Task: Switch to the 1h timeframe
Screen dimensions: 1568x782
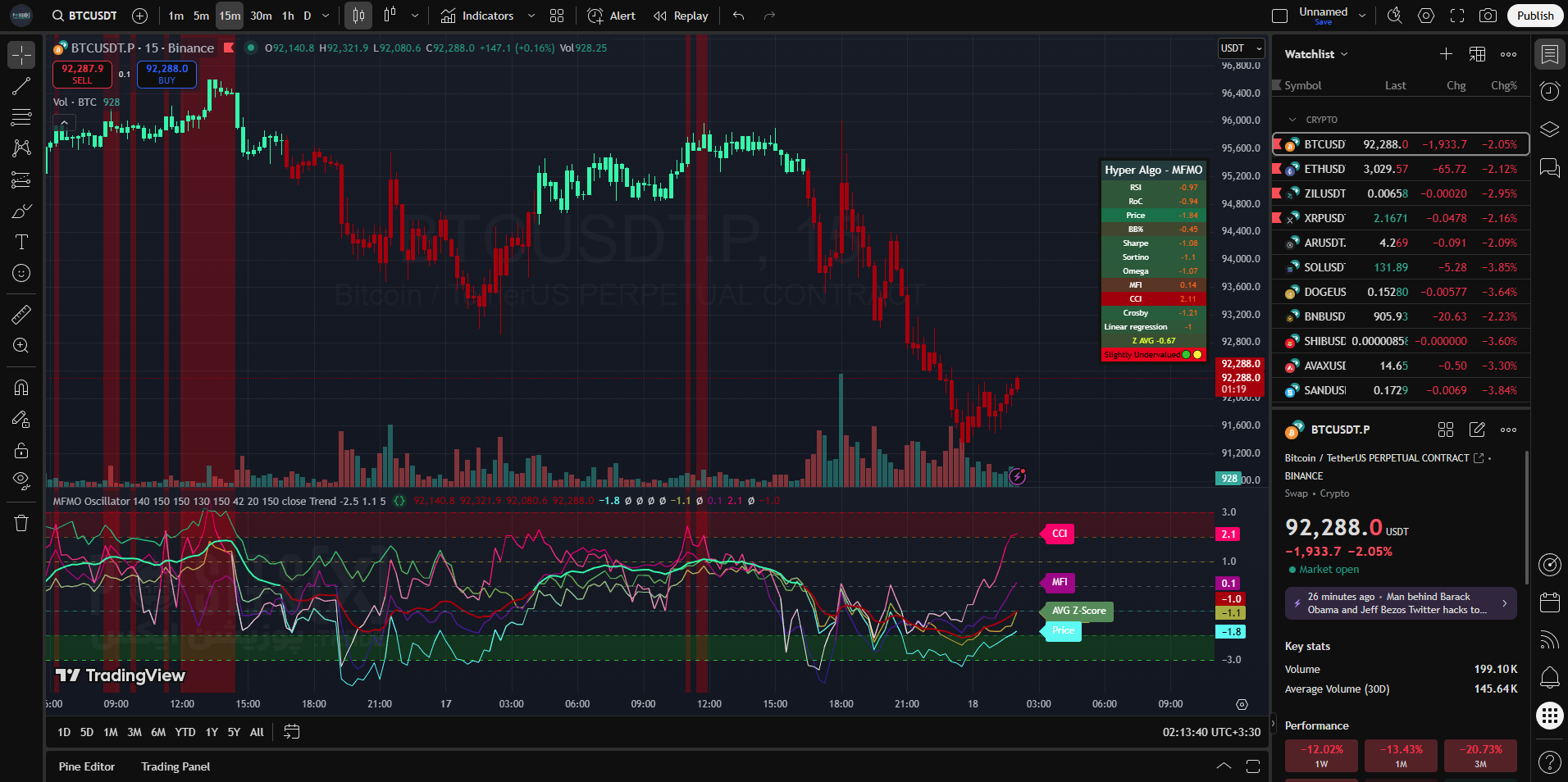Action: click(x=288, y=16)
